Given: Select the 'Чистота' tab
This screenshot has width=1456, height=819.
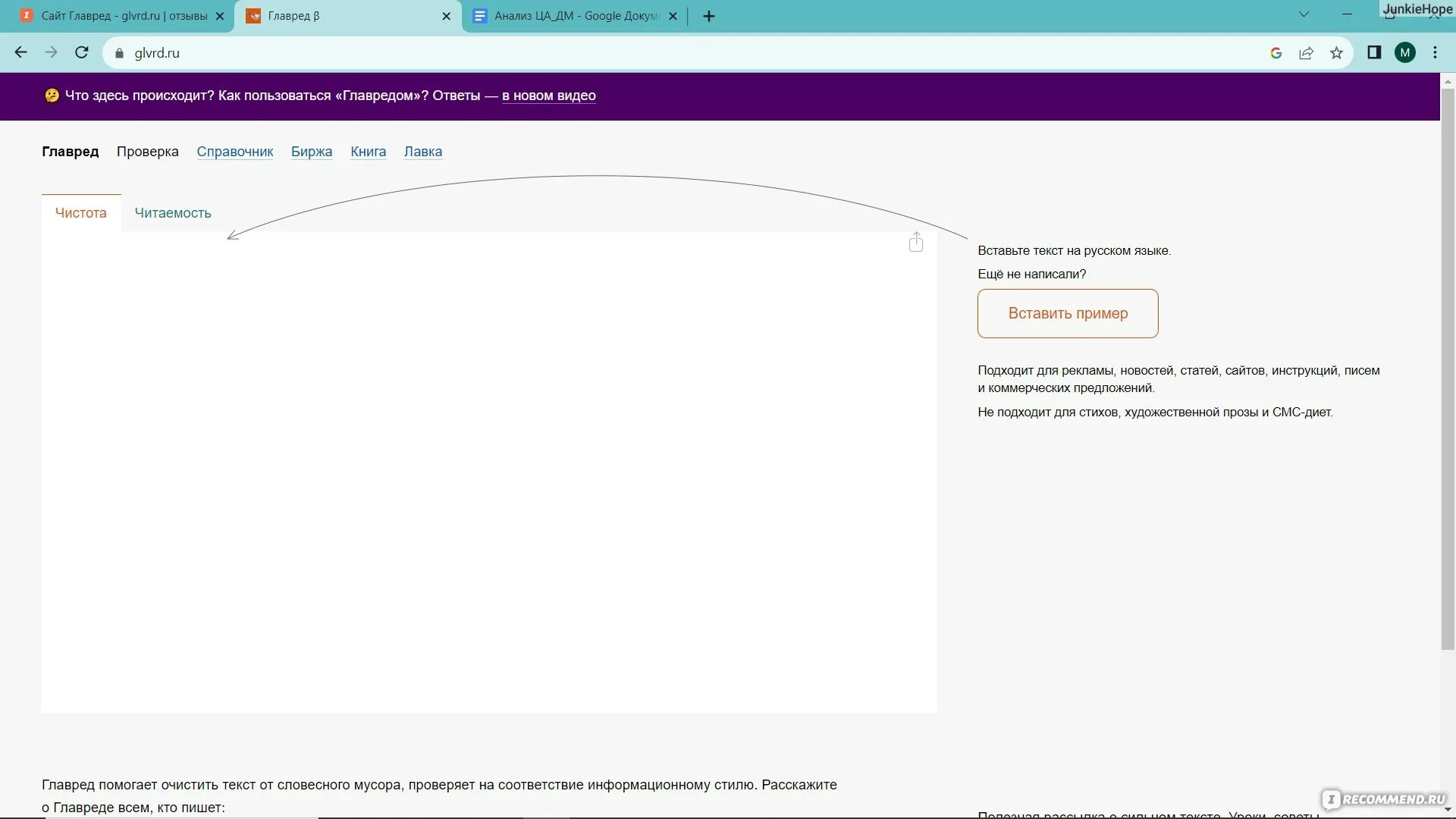Looking at the screenshot, I should [81, 213].
